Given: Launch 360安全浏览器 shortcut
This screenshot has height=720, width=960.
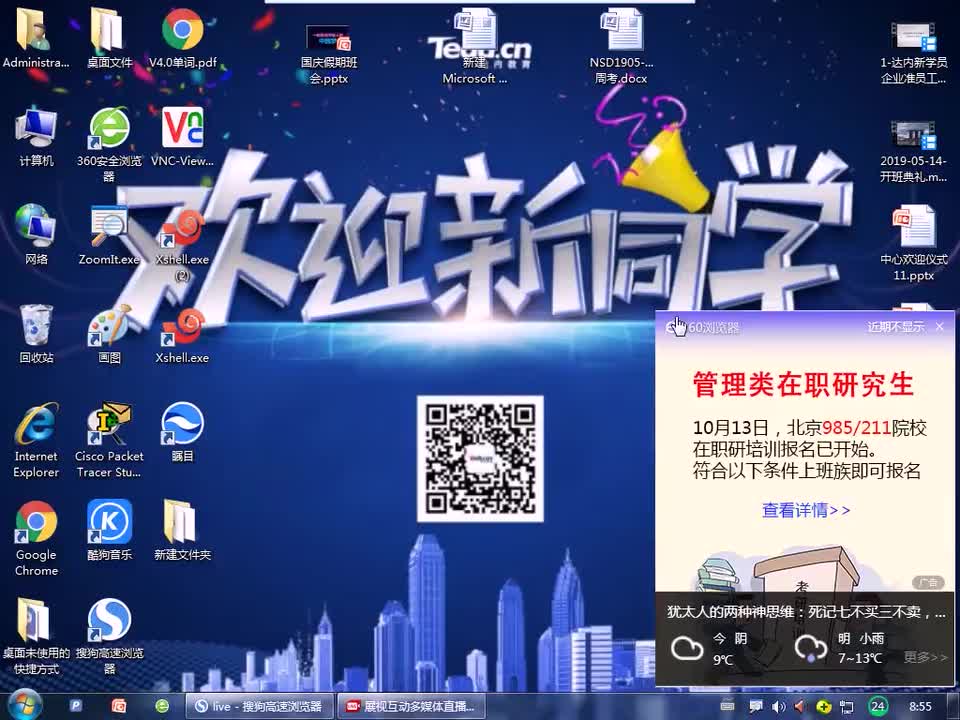Looking at the screenshot, I should 109,144.
